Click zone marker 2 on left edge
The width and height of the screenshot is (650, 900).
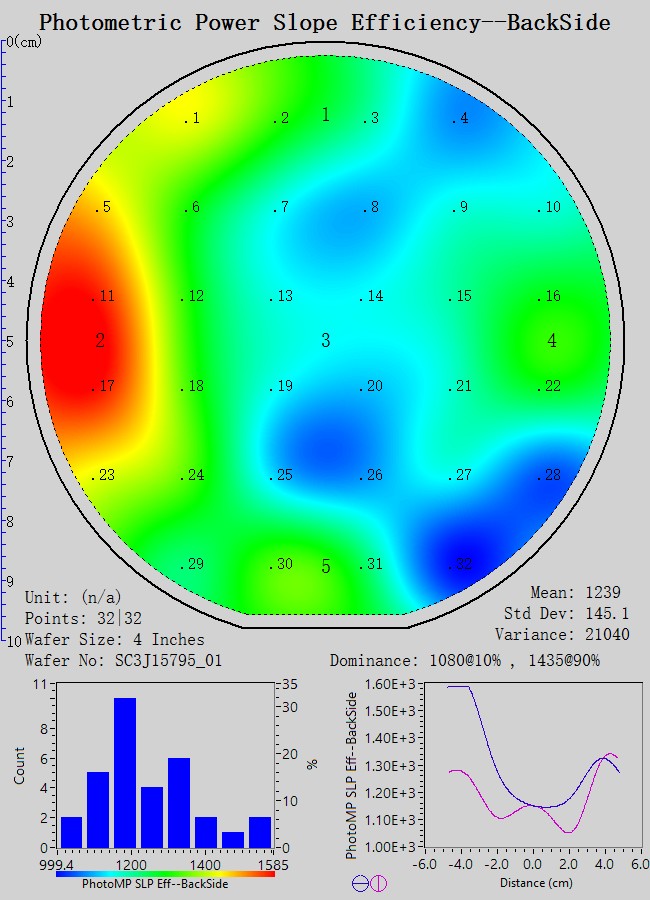click(100, 341)
